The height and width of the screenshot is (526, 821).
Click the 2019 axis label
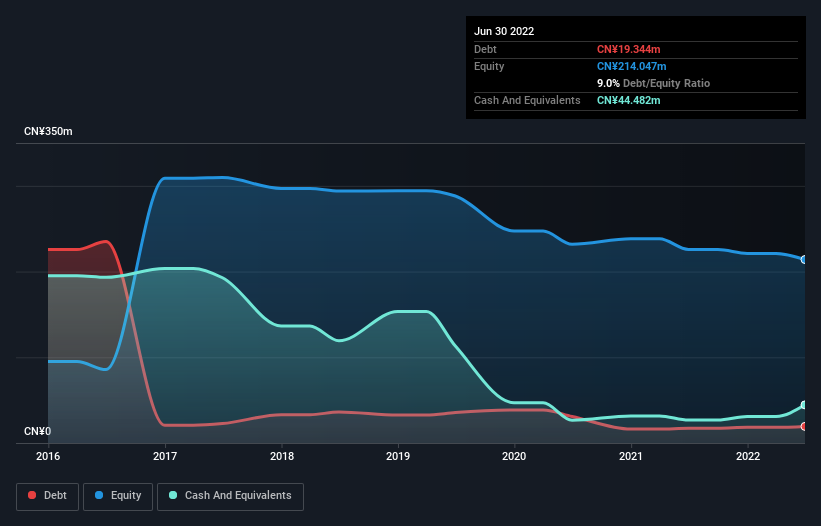[398, 456]
